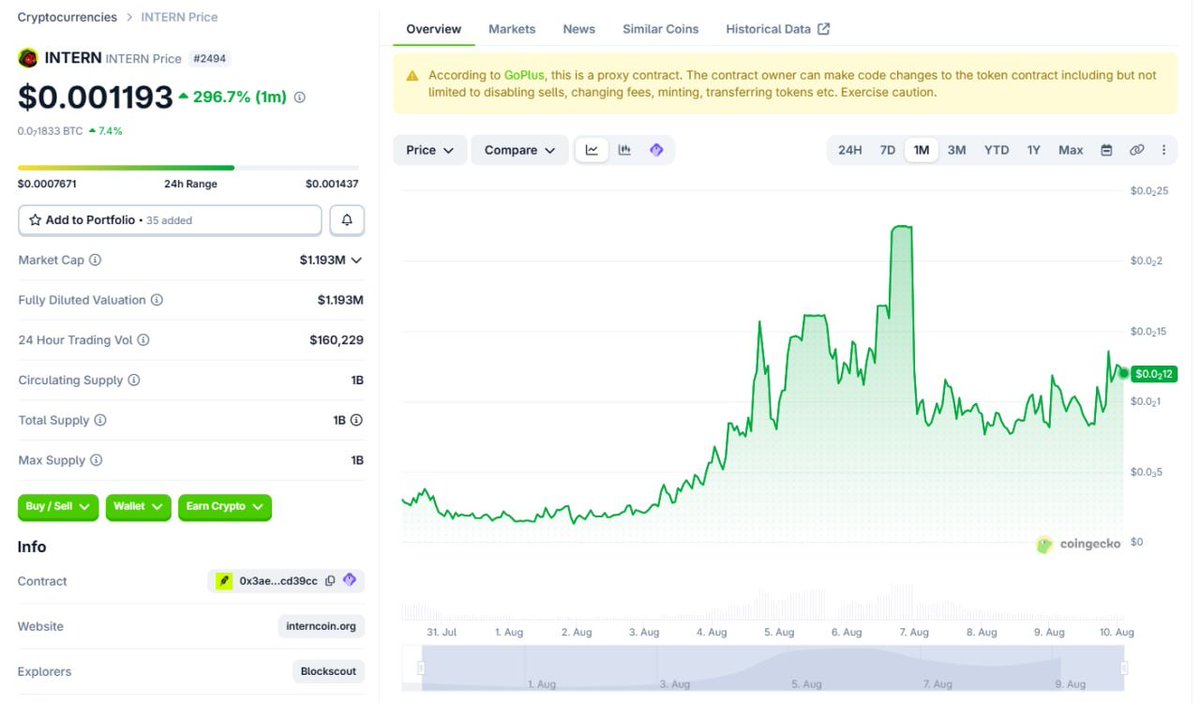The height and width of the screenshot is (703, 1200).
Task: Open the purple TradingView-style chart icon
Action: pyautogui.click(x=657, y=150)
